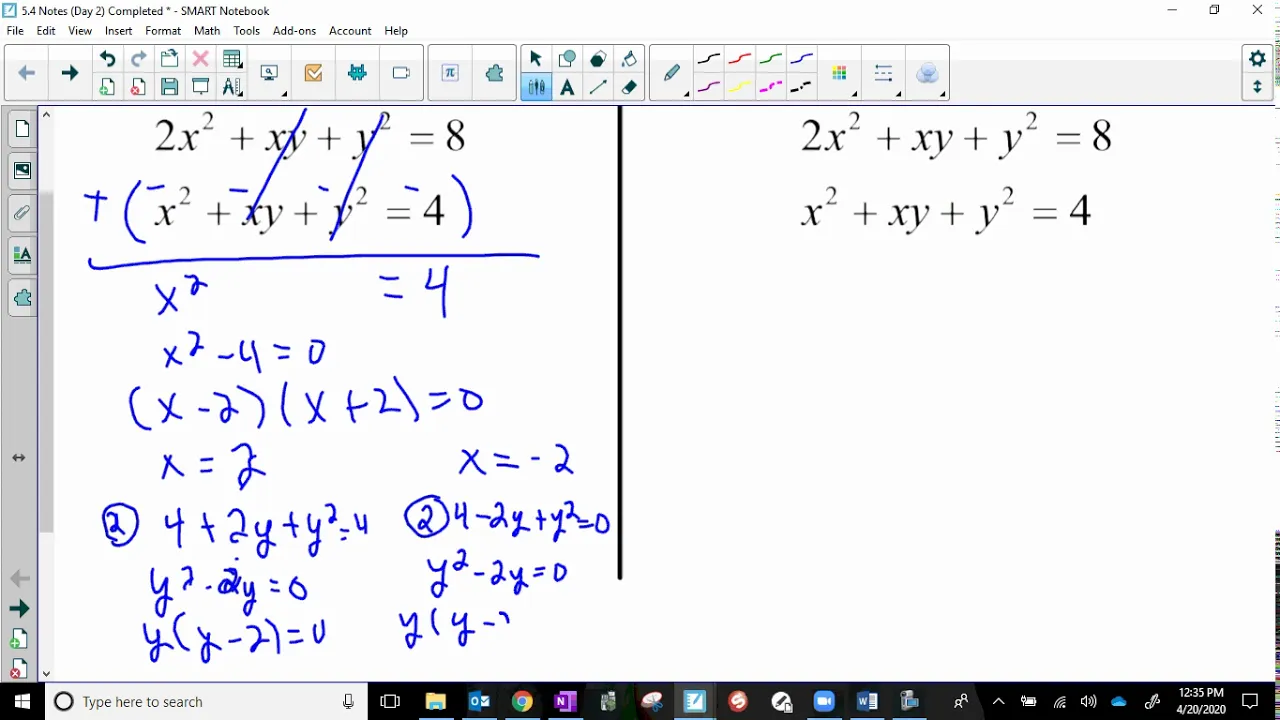Choose the Text tool

(x=567, y=87)
